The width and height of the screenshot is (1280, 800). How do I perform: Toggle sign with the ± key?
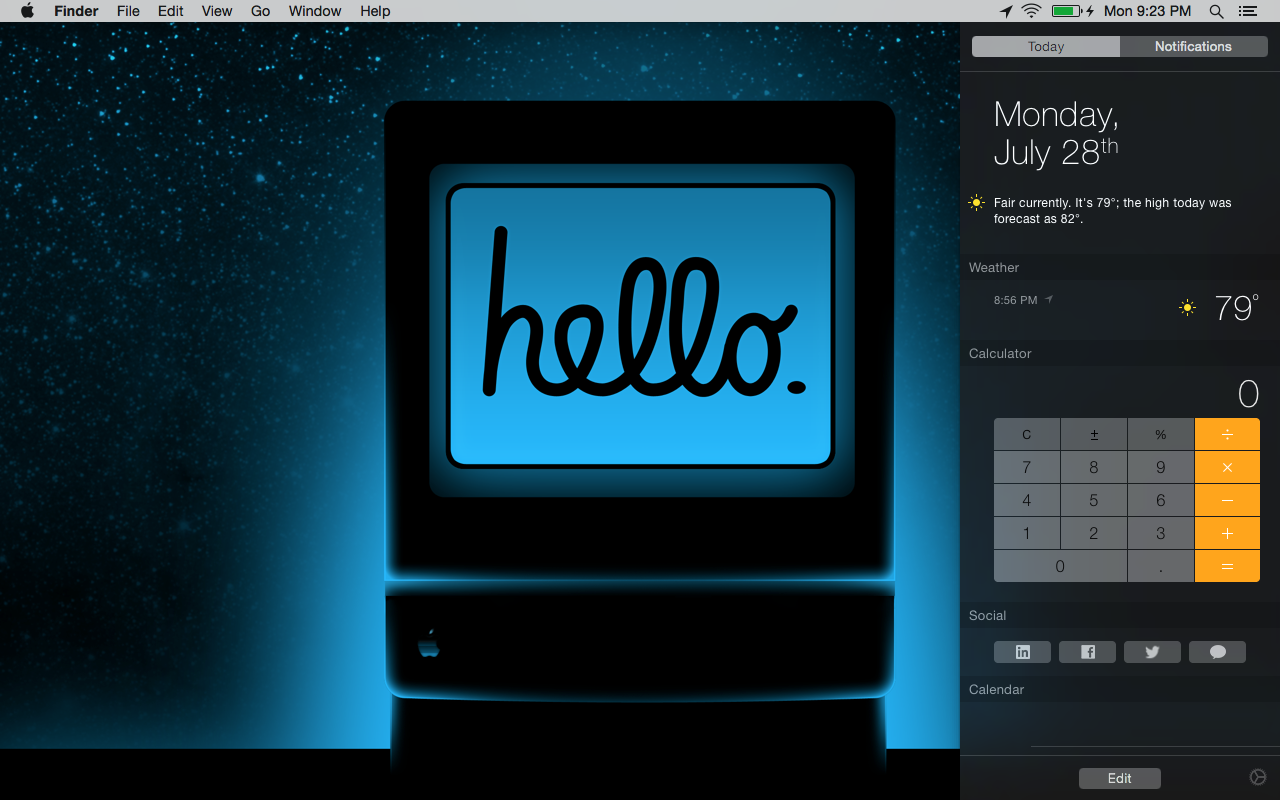tap(1094, 434)
